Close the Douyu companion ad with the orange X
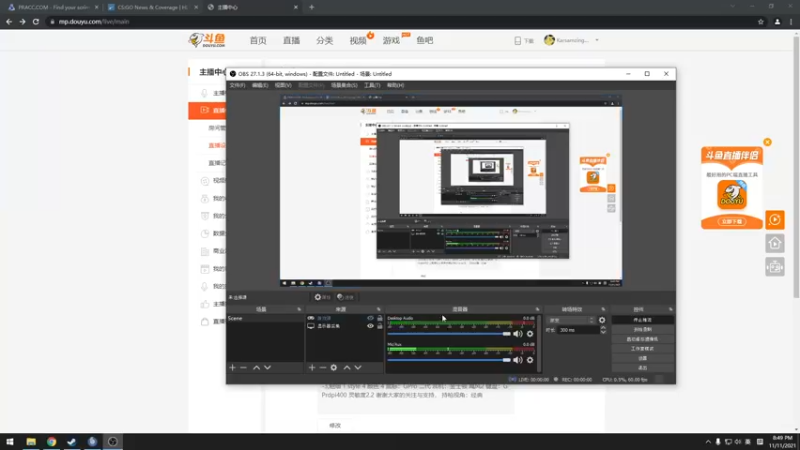Viewport: 800px width, 450px height. click(x=767, y=142)
